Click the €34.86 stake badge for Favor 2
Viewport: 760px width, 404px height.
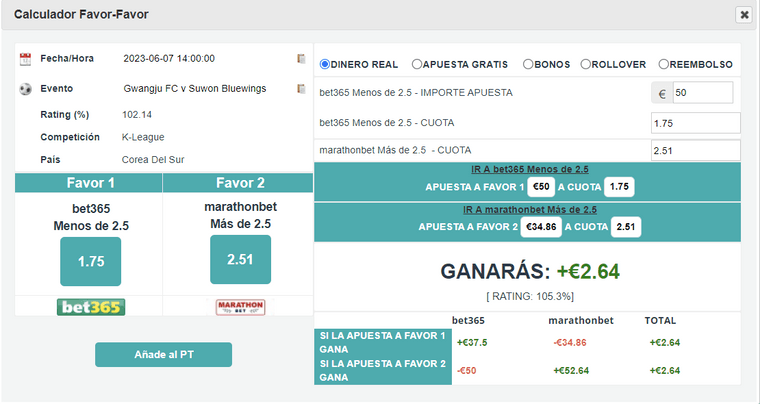click(541, 227)
